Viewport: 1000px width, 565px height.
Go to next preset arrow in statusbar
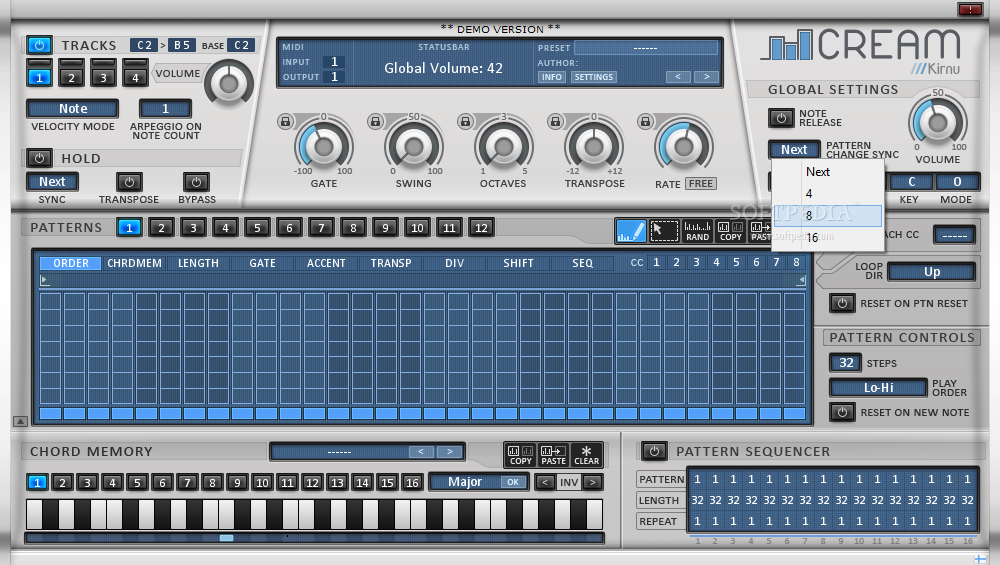[x=707, y=77]
